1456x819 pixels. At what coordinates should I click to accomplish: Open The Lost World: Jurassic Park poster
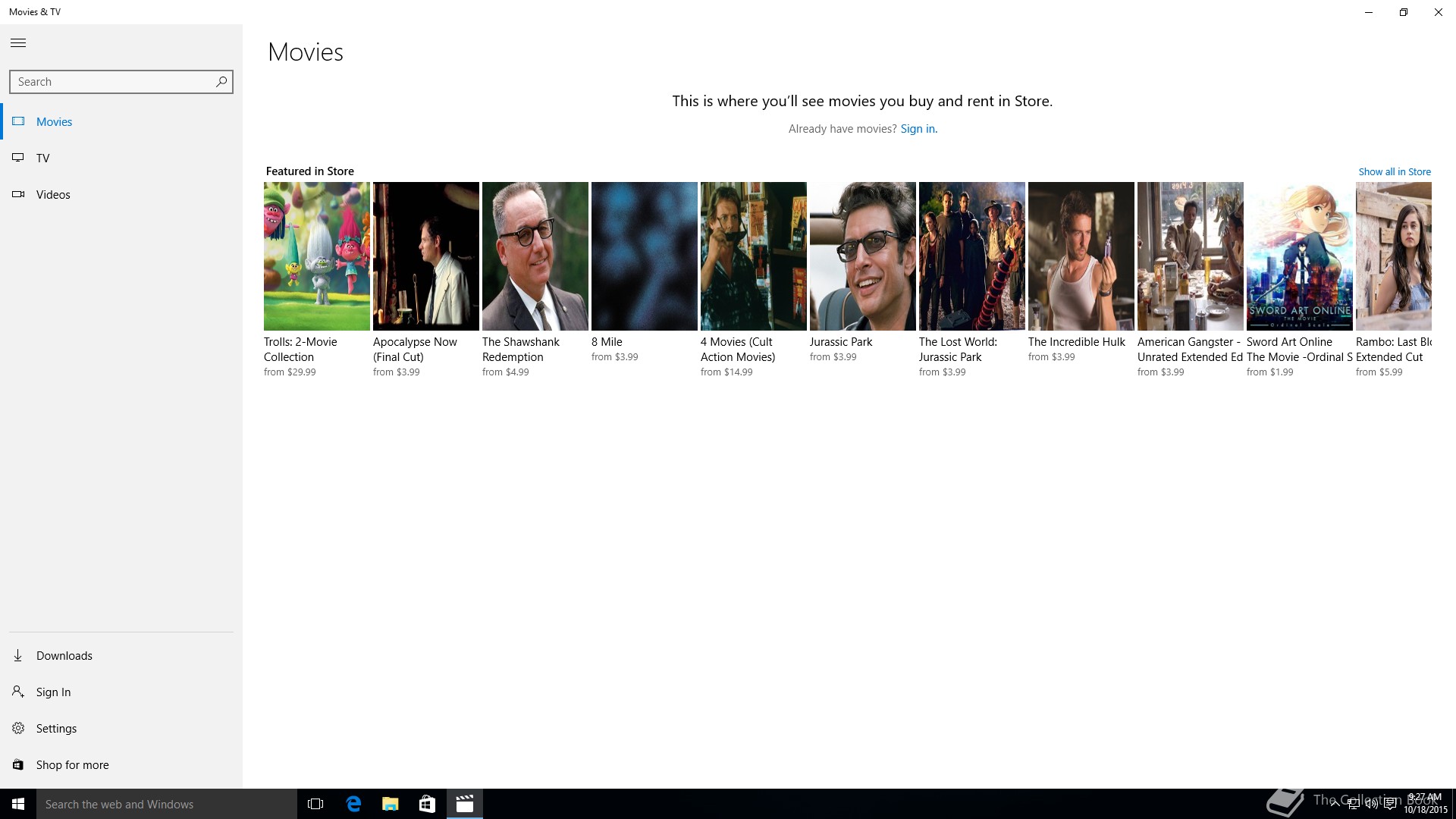pyautogui.click(x=972, y=256)
